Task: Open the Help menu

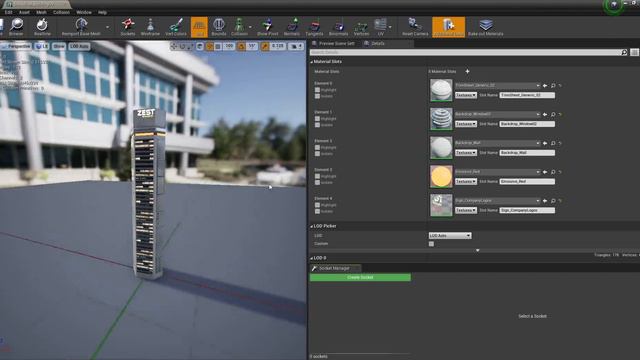Action: click(102, 12)
